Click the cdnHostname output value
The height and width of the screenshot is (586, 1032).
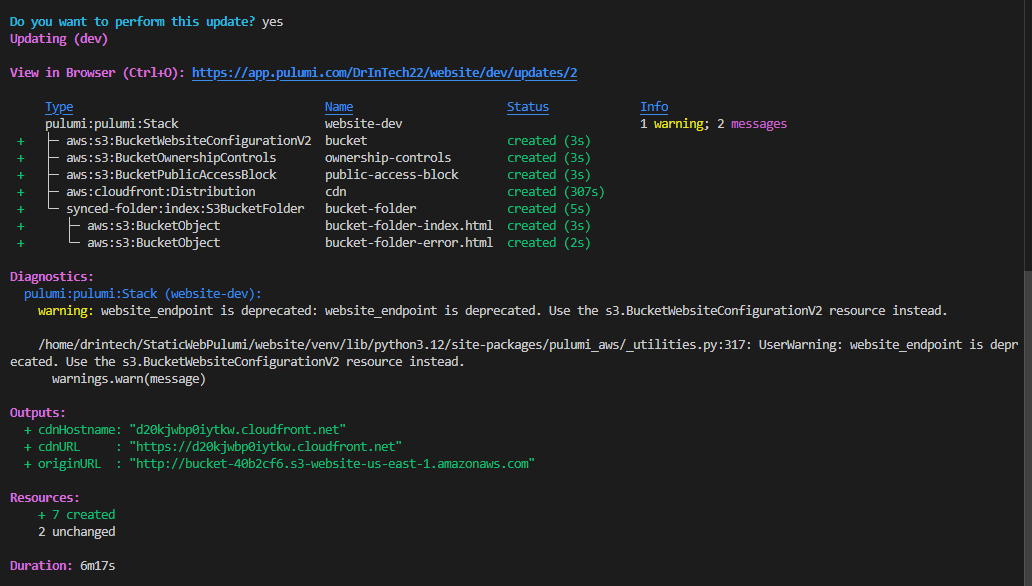click(x=238, y=430)
